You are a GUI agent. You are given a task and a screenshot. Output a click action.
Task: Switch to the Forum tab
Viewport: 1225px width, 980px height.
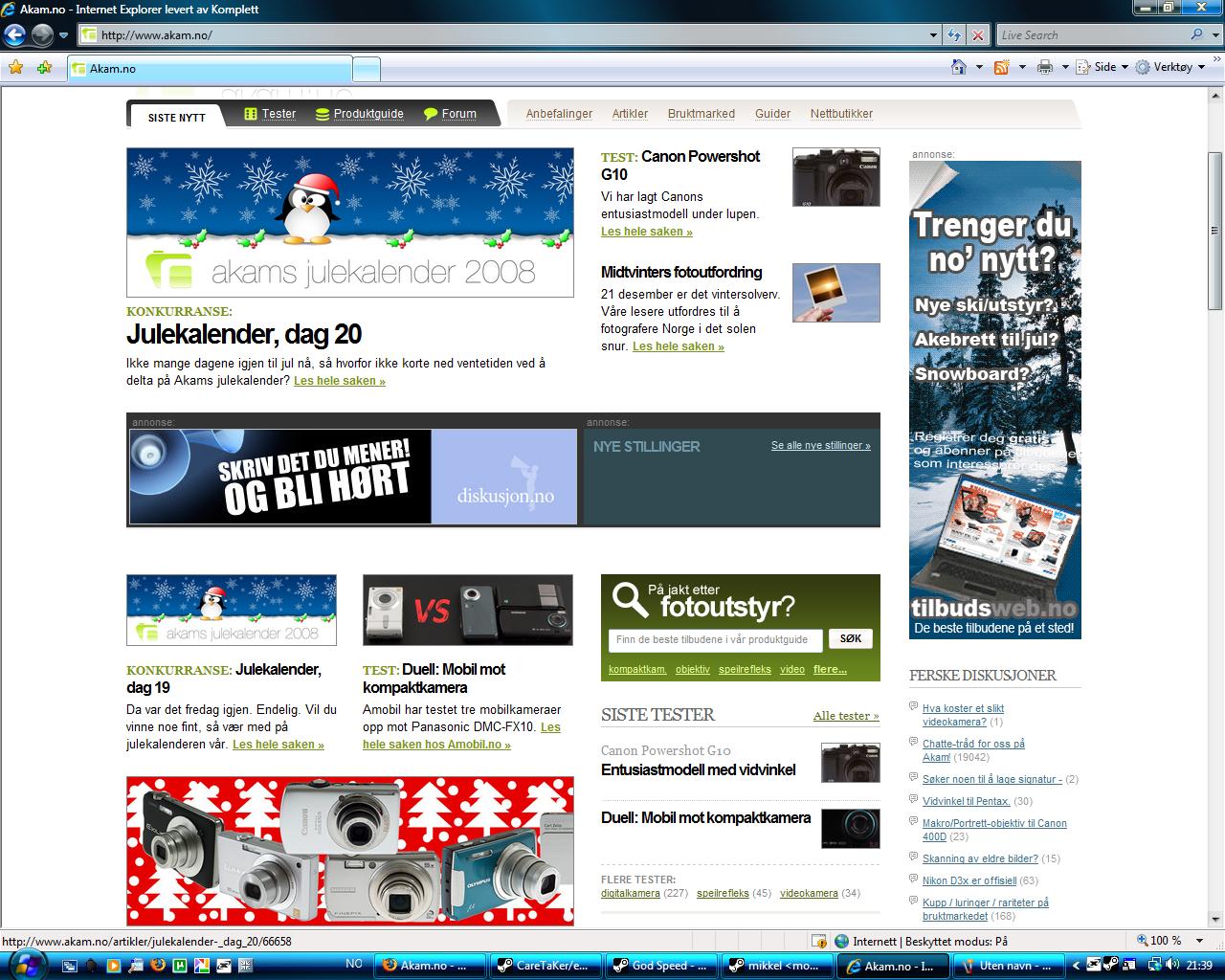click(450, 113)
